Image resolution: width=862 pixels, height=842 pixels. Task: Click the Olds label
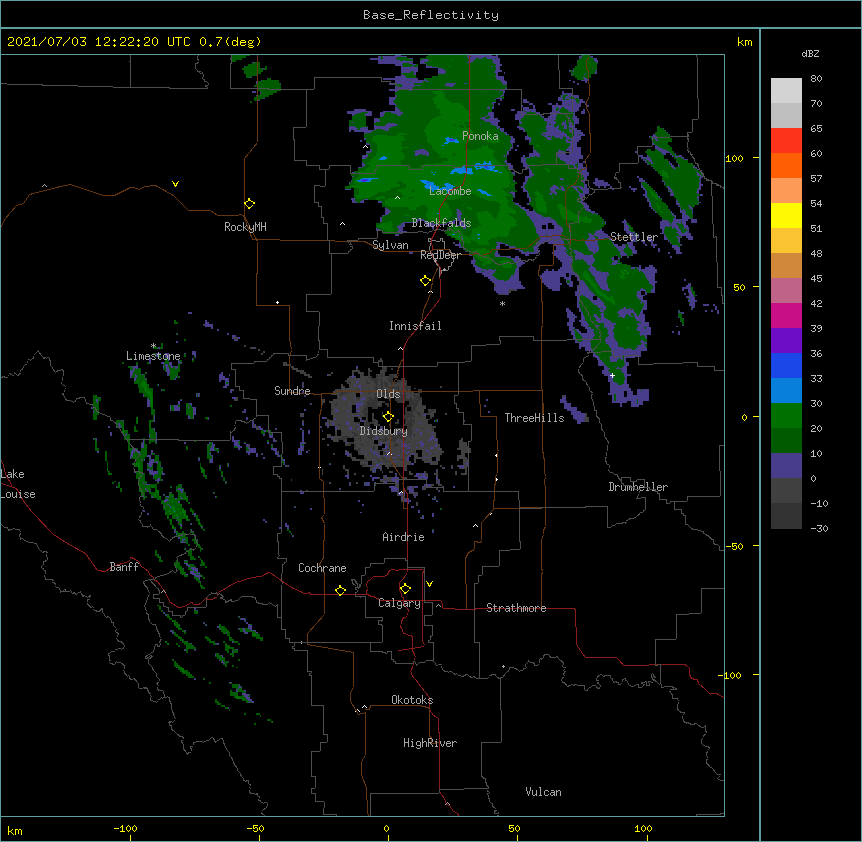pos(388,394)
